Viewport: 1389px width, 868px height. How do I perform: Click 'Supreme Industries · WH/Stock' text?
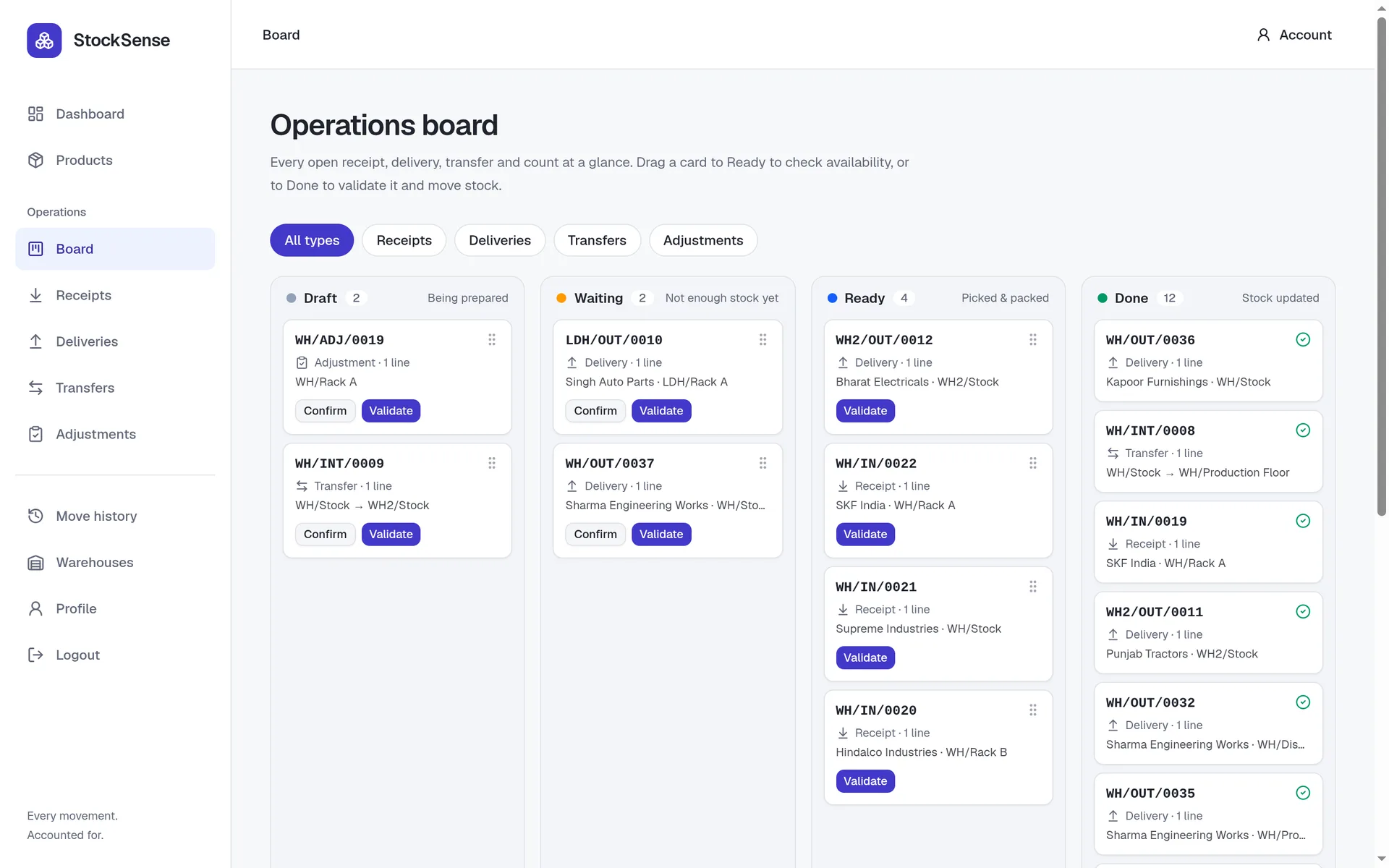click(x=918, y=629)
